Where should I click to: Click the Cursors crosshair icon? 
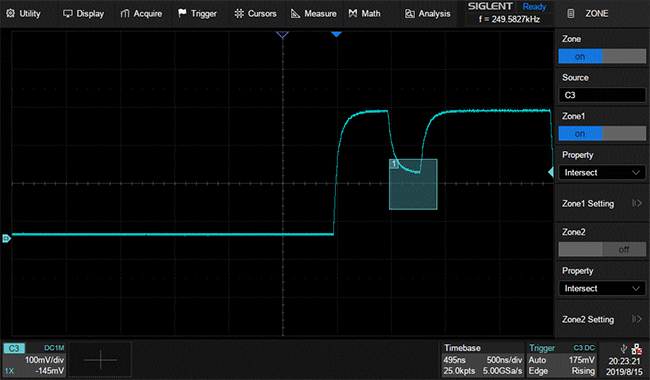coord(239,14)
